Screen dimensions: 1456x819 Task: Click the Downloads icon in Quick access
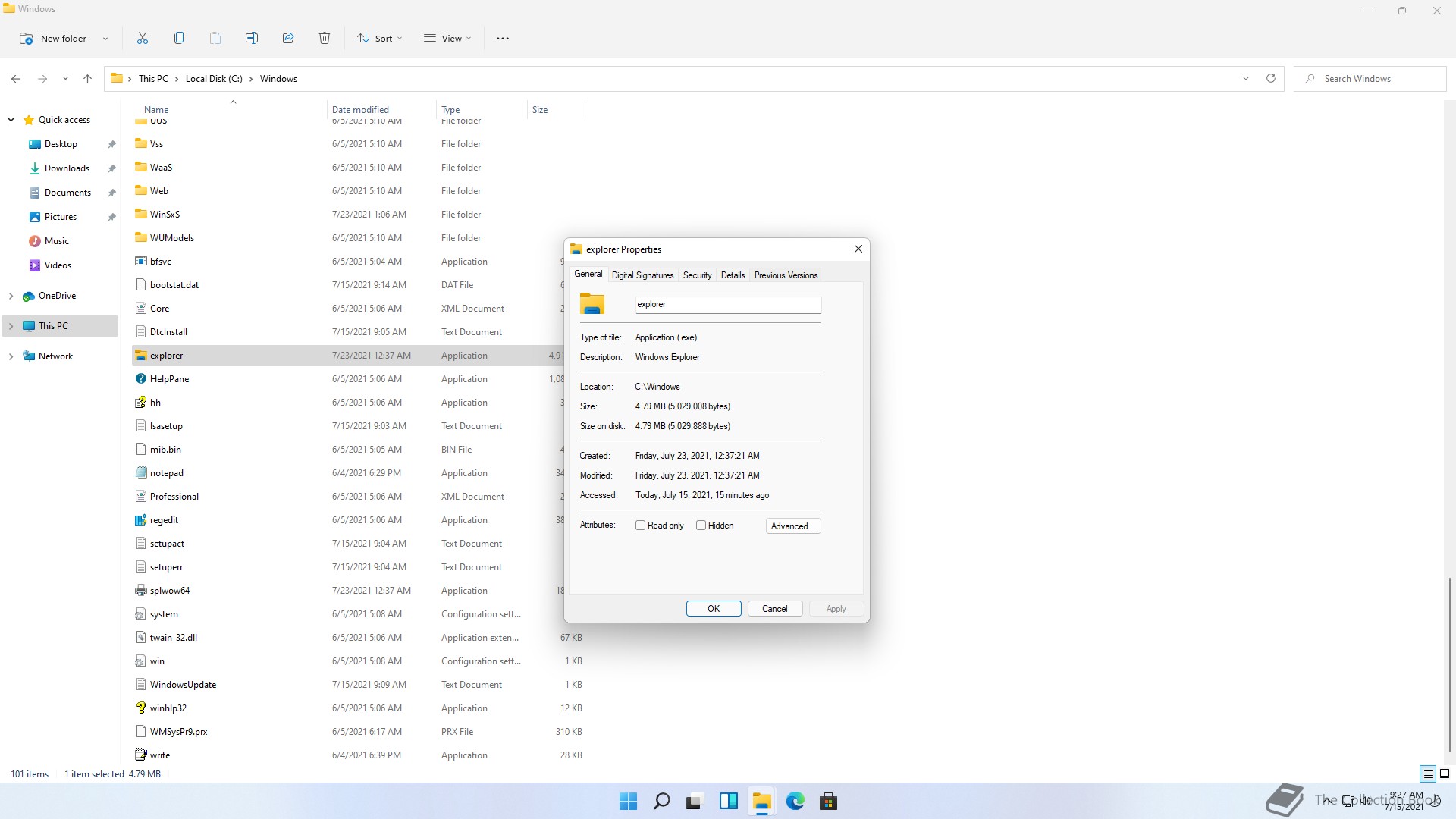[x=34, y=168]
